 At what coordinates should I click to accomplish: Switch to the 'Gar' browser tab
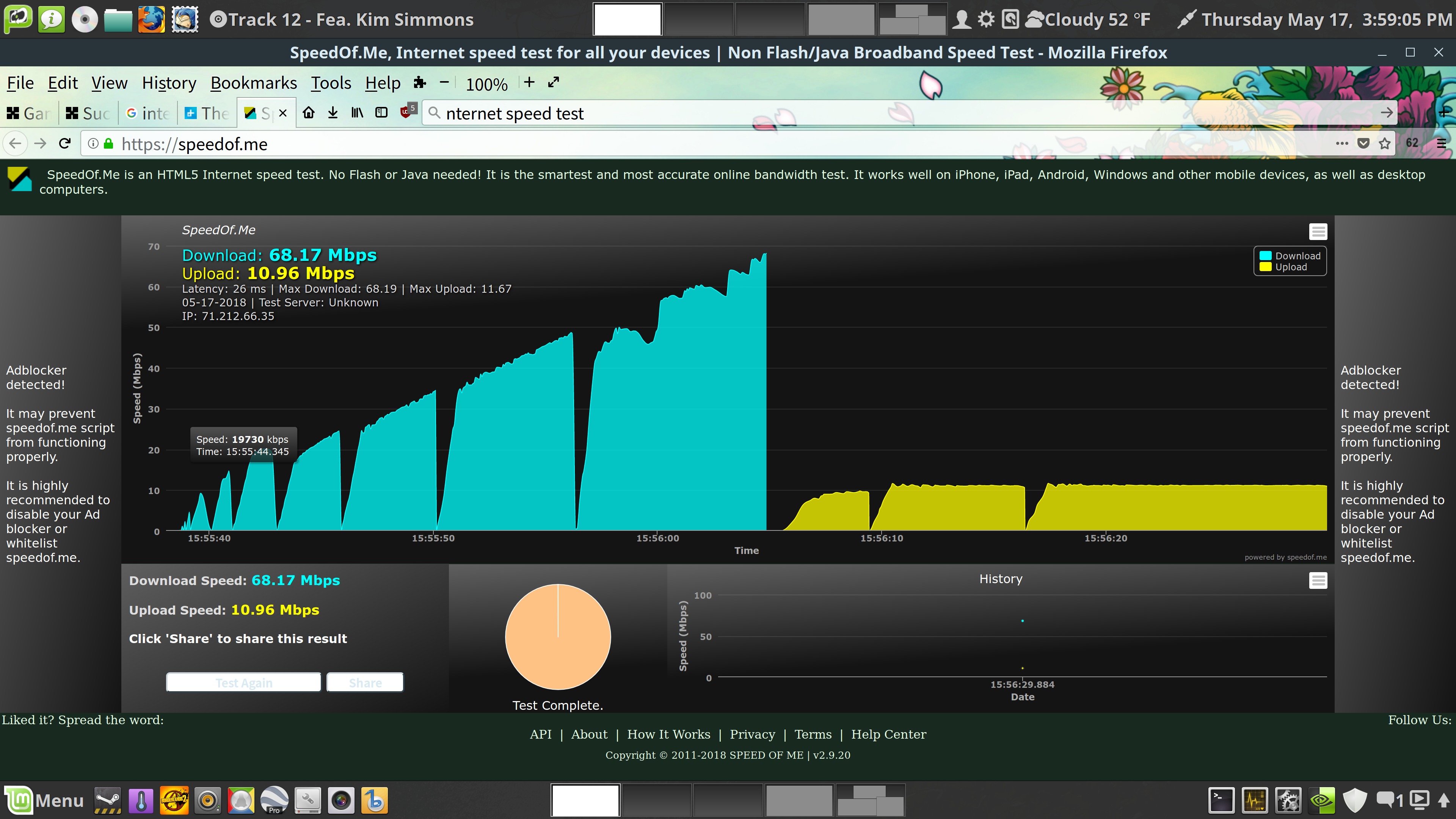(30, 113)
